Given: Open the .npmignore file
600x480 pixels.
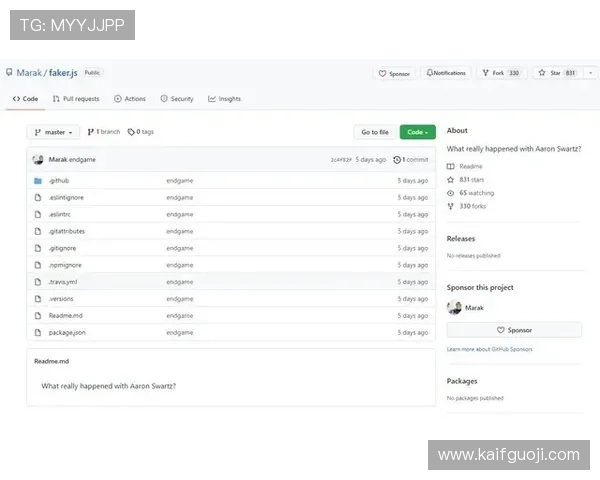Looking at the screenshot, I should pyautogui.click(x=65, y=265).
